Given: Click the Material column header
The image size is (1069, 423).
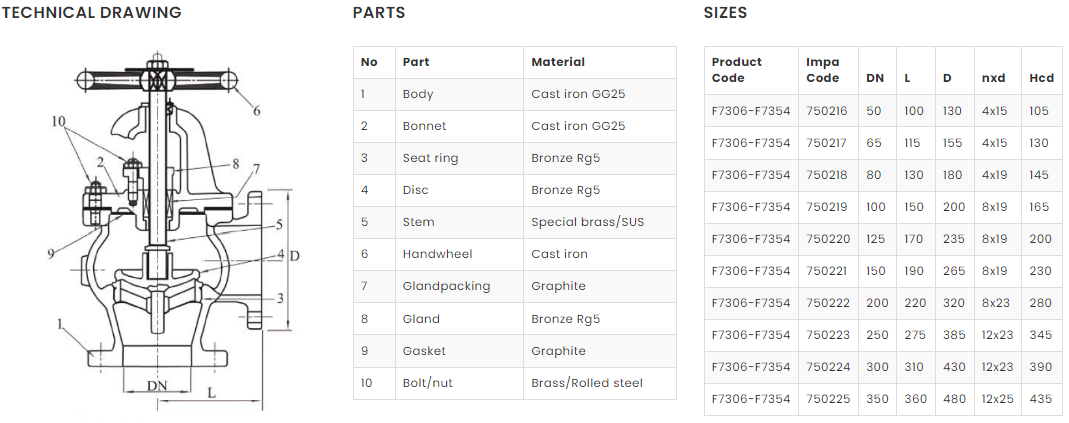Looking at the screenshot, I should click(558, 62).
